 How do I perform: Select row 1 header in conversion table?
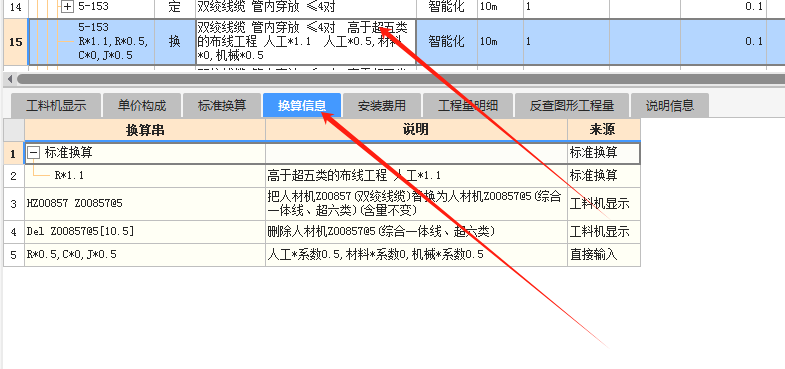point(14,153)
